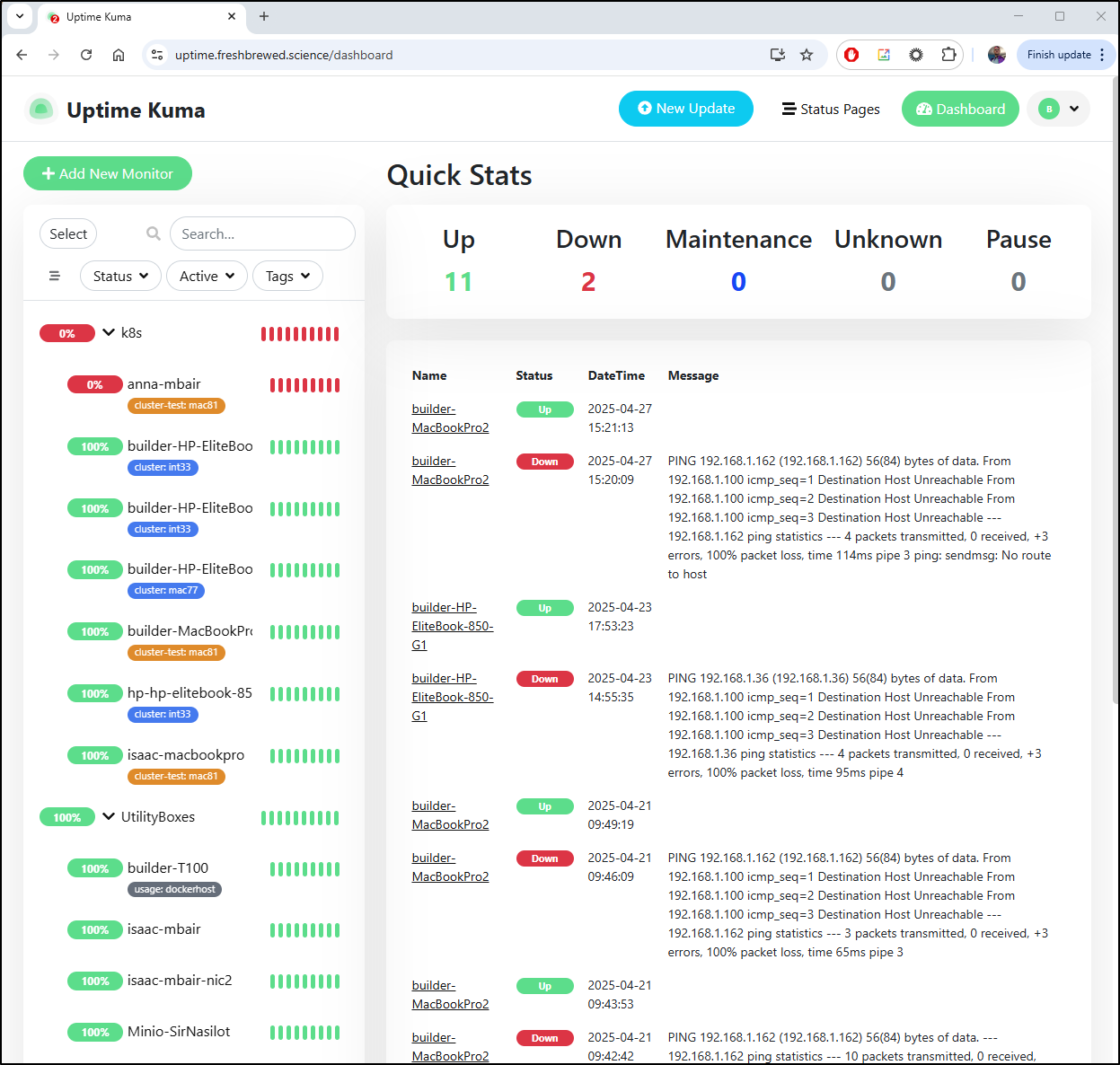Image resolution: width=1120 pixels, height=1065 pixels.
Task: Click the builder-T100 green heartbeat bar
Action: click(x=304, y=869)
